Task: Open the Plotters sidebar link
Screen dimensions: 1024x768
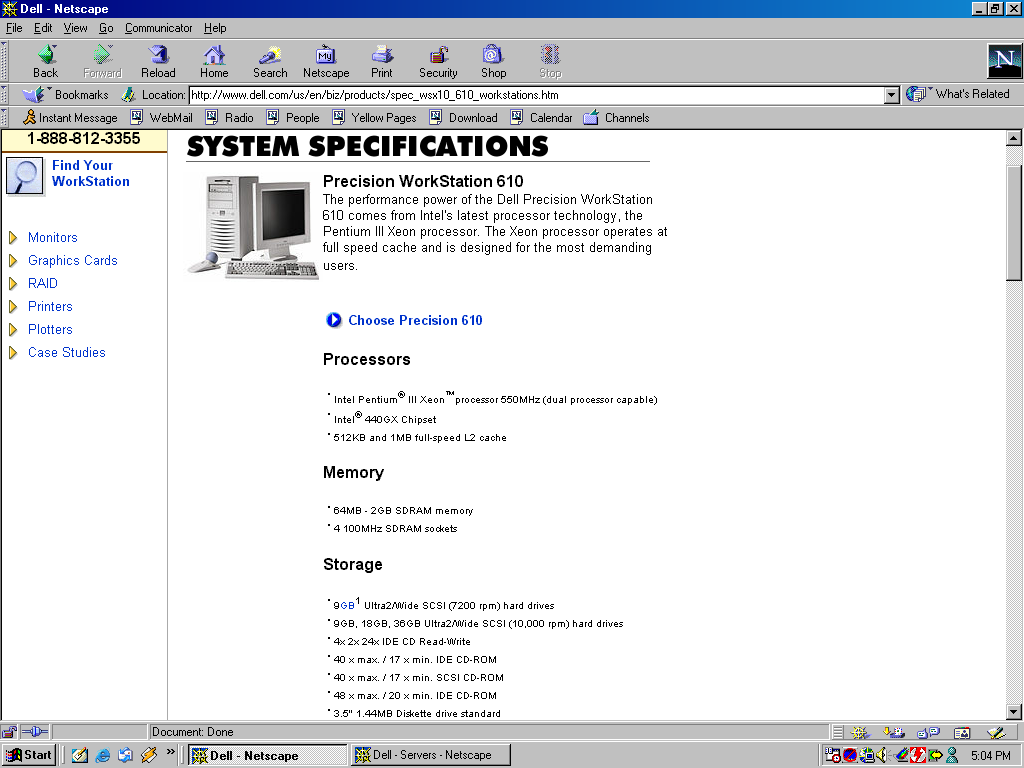Action: [x=50, y=329]
